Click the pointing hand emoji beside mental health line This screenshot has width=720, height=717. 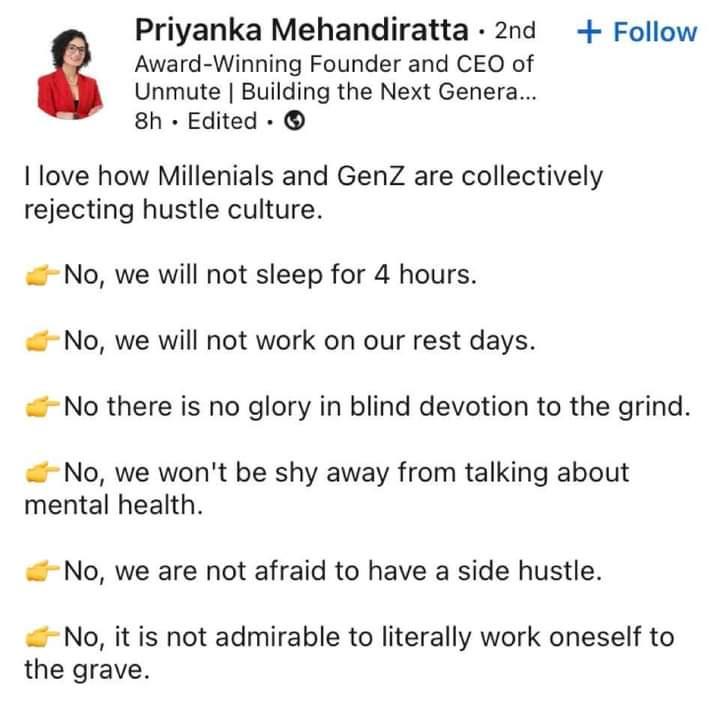coord(42,473)
